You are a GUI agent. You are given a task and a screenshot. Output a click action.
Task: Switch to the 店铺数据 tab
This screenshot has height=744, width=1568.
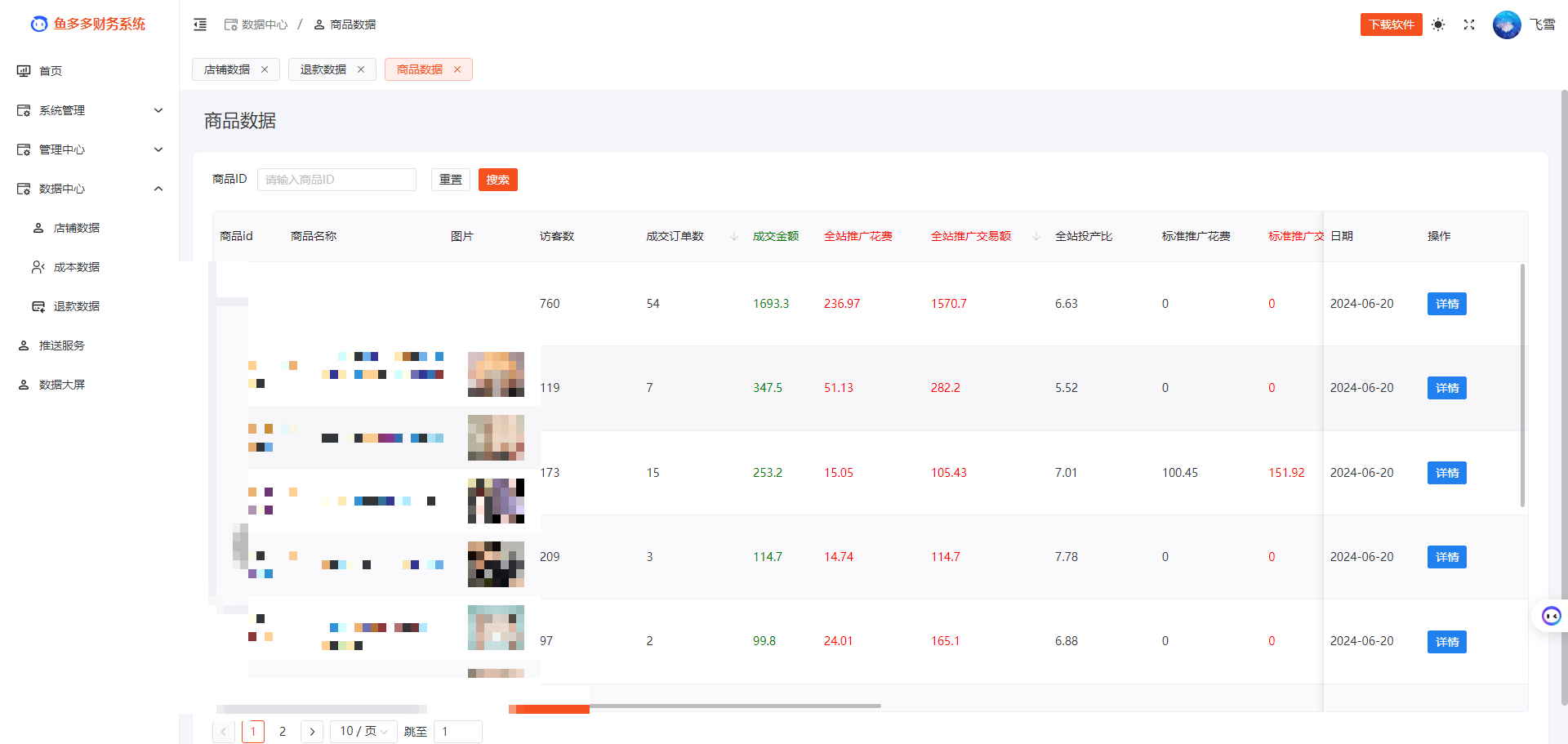click(227, 69)
